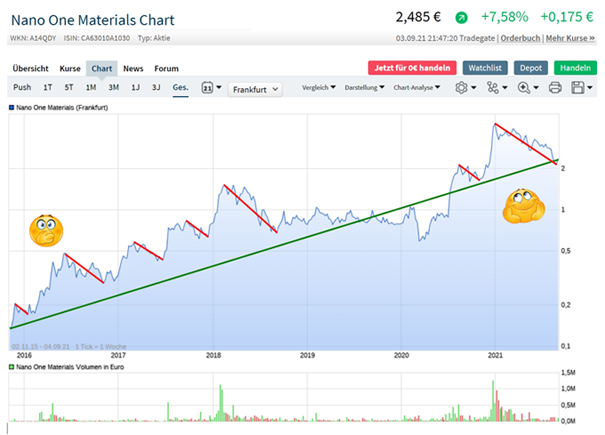This screenshot has height=435, width=605.
Task: Click the 2,485 € price value
Action: click(x=418, y=17)
